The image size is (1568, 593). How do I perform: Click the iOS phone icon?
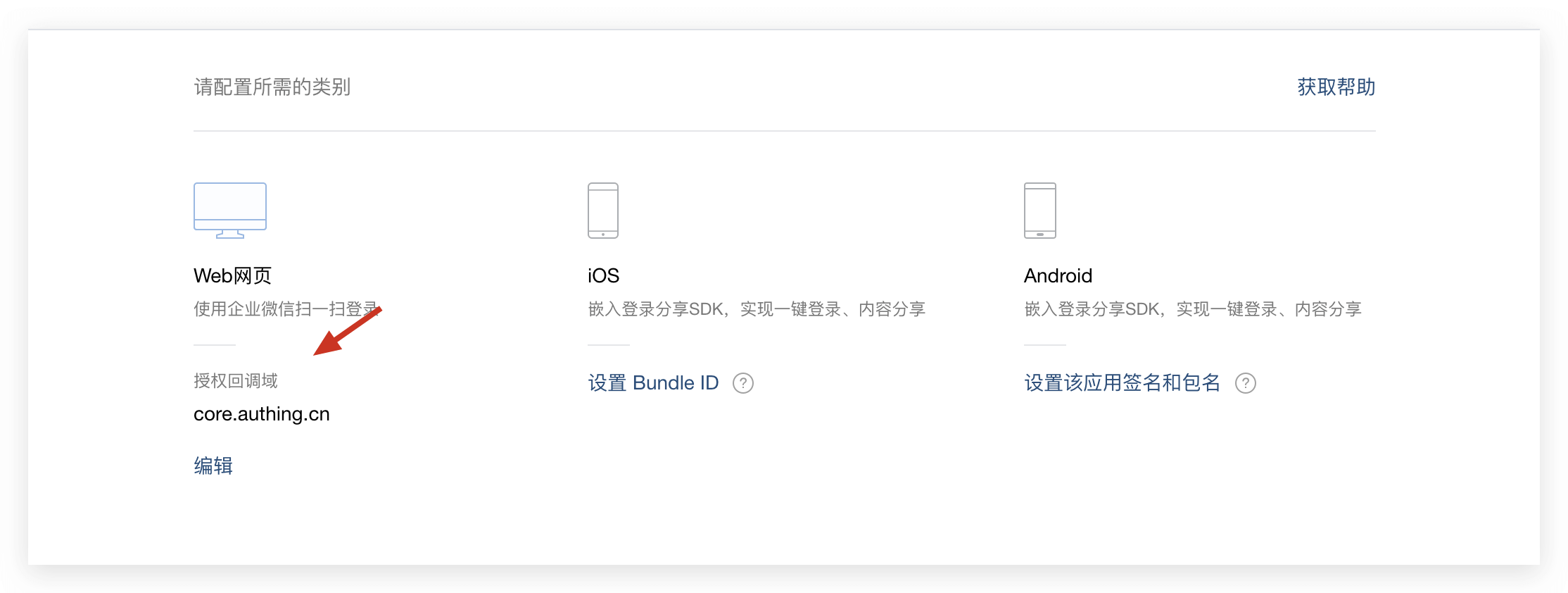pyautogui.click(x=603, y=210)
